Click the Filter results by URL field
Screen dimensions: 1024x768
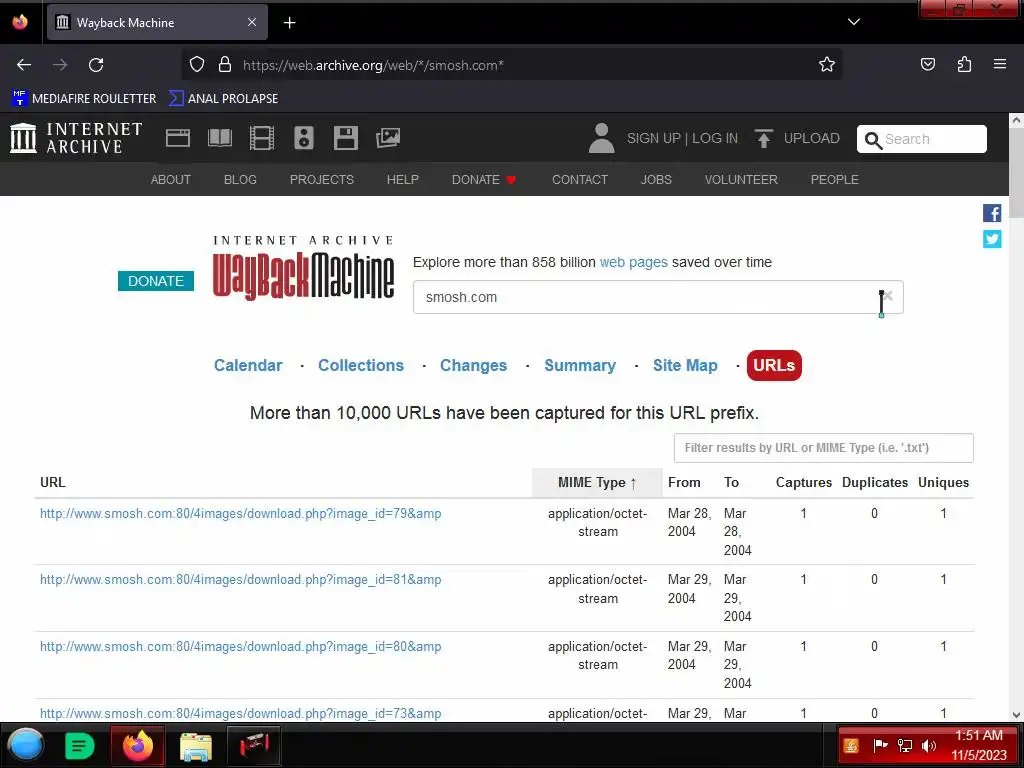[x=824, y=448]
